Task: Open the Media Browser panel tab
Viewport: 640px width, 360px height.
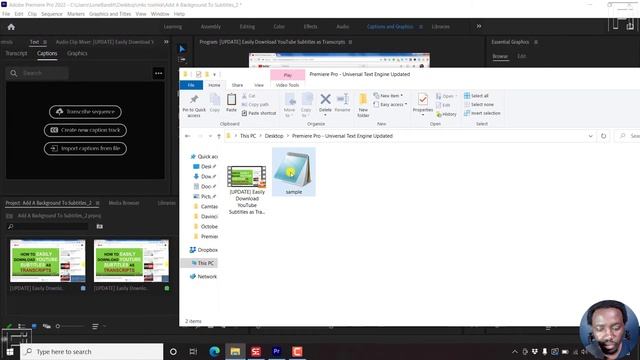Action: click(x=124, y=203)
